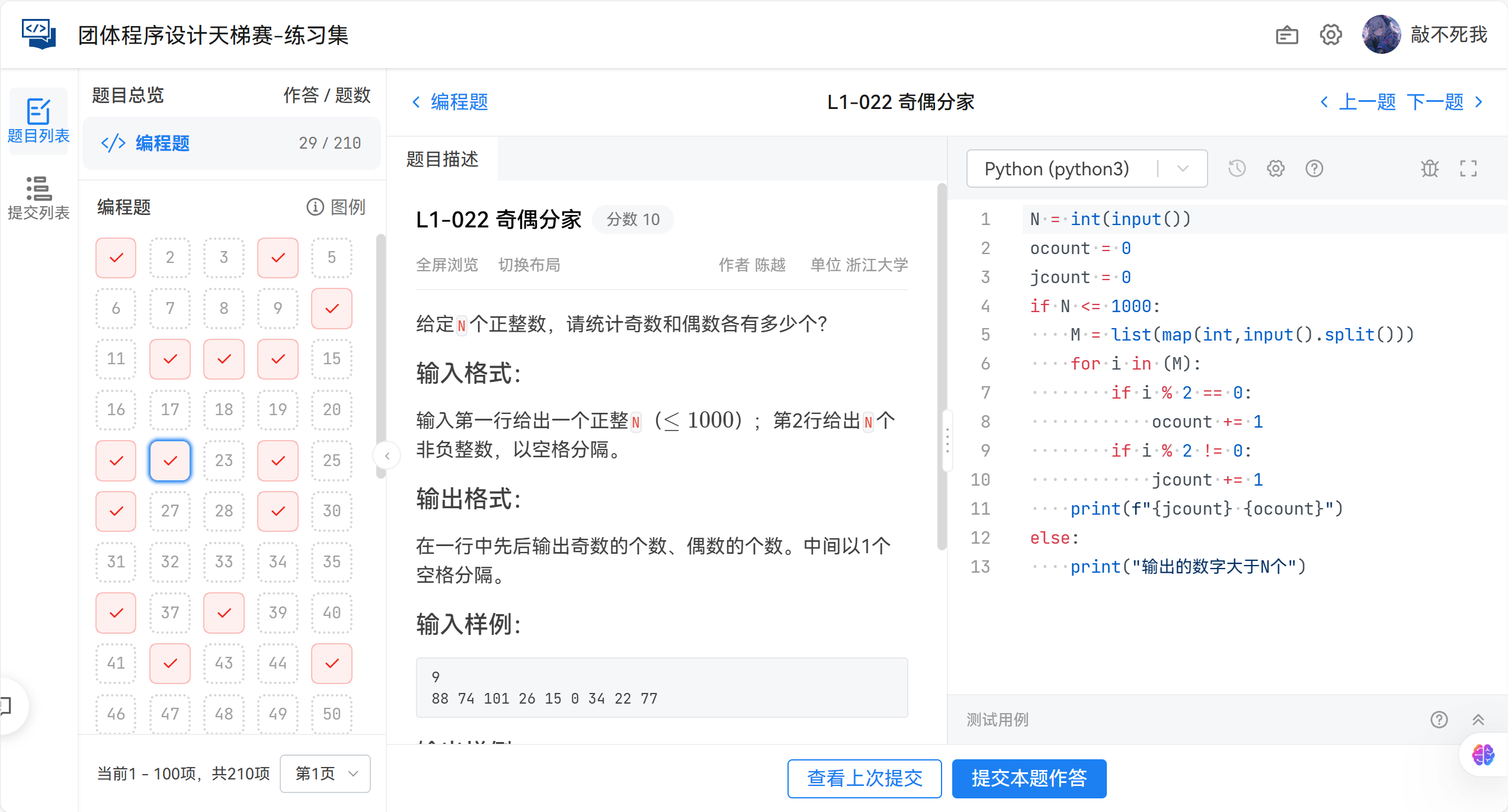Collapse the problem list sidebar arrow

pyautogui.click(x=388, y=455)
